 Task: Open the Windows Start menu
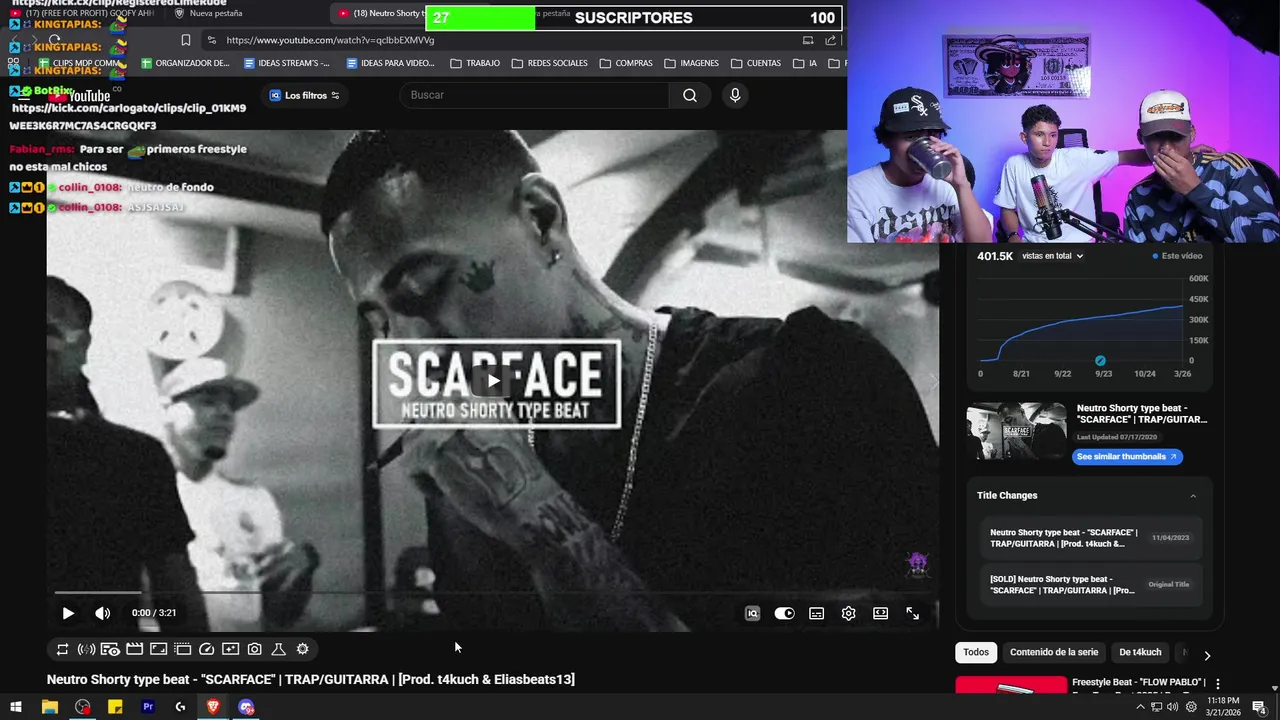point(16,707)
